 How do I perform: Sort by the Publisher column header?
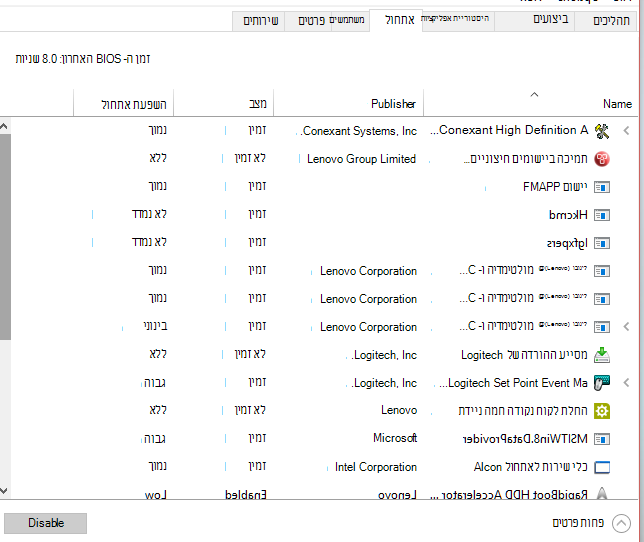pyautogui.click(x=393, y=104)
